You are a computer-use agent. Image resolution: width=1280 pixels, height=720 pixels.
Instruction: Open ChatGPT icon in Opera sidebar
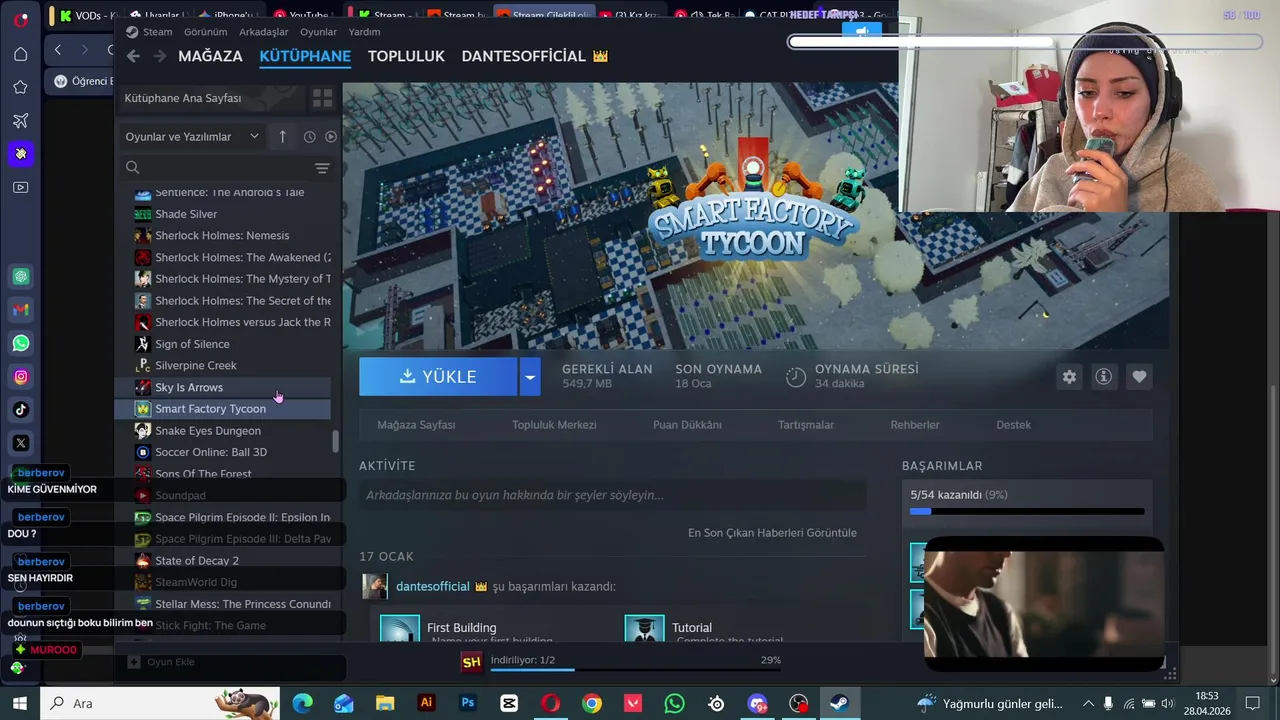[x=21, y=276]
